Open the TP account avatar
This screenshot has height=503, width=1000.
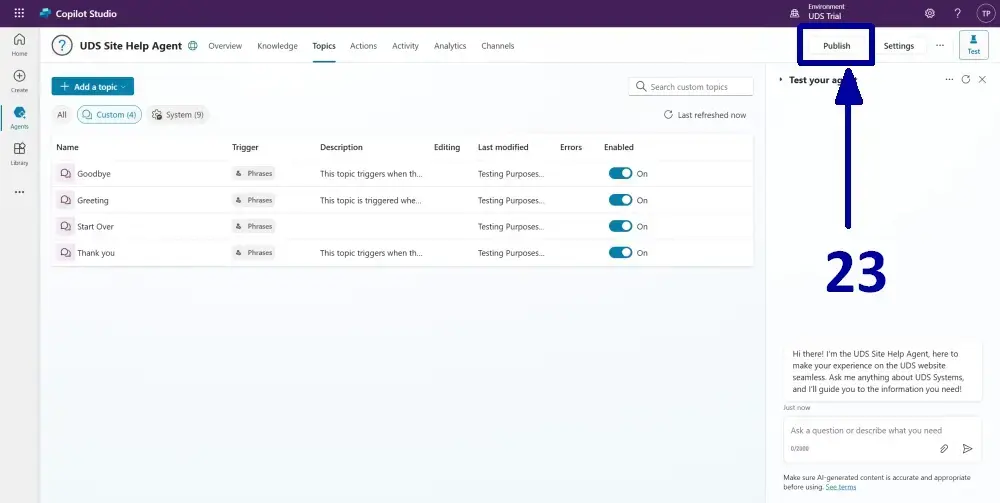(x=986, y=13)
